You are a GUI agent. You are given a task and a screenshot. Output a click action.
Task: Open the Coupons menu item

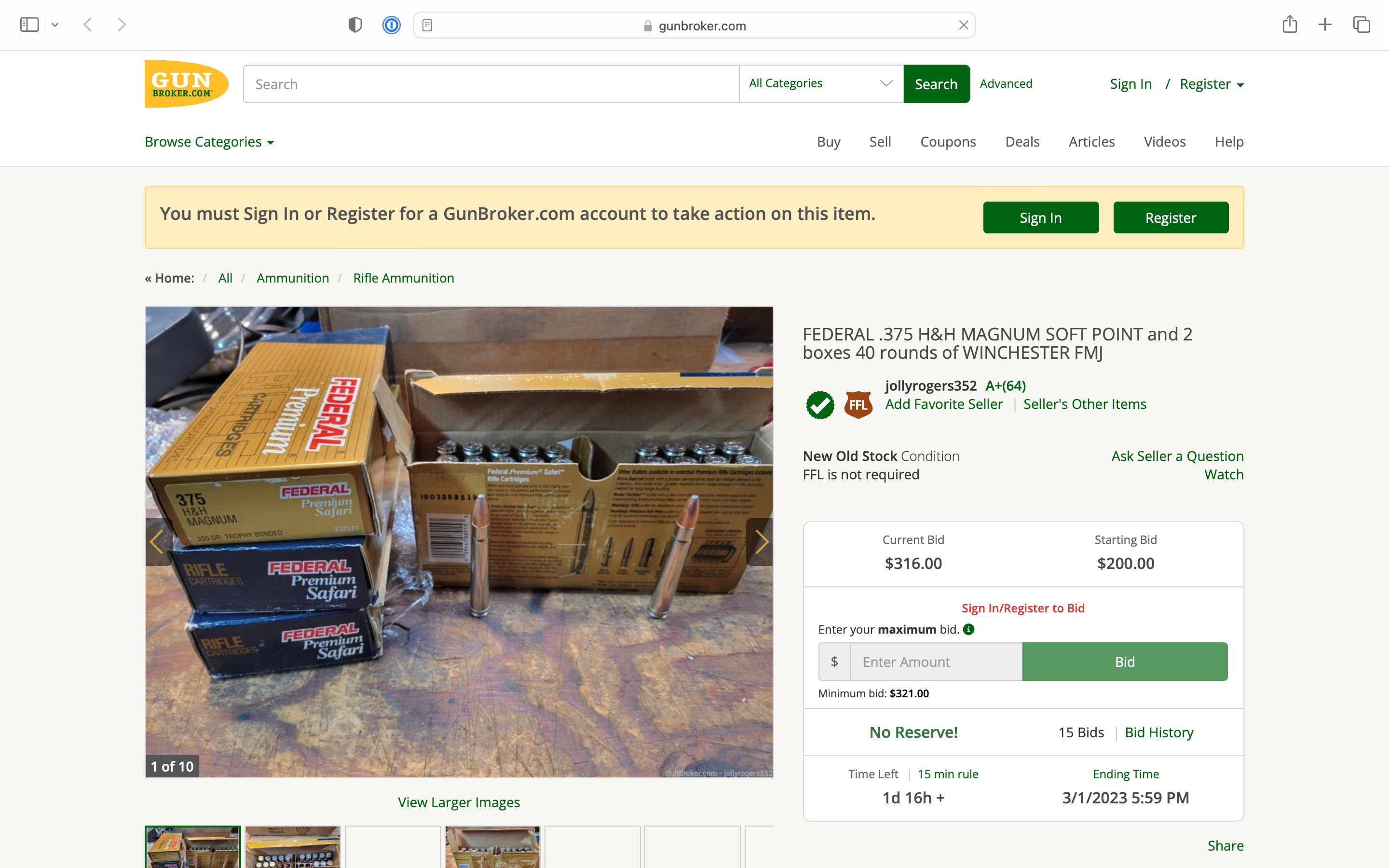tap(948, 142)
